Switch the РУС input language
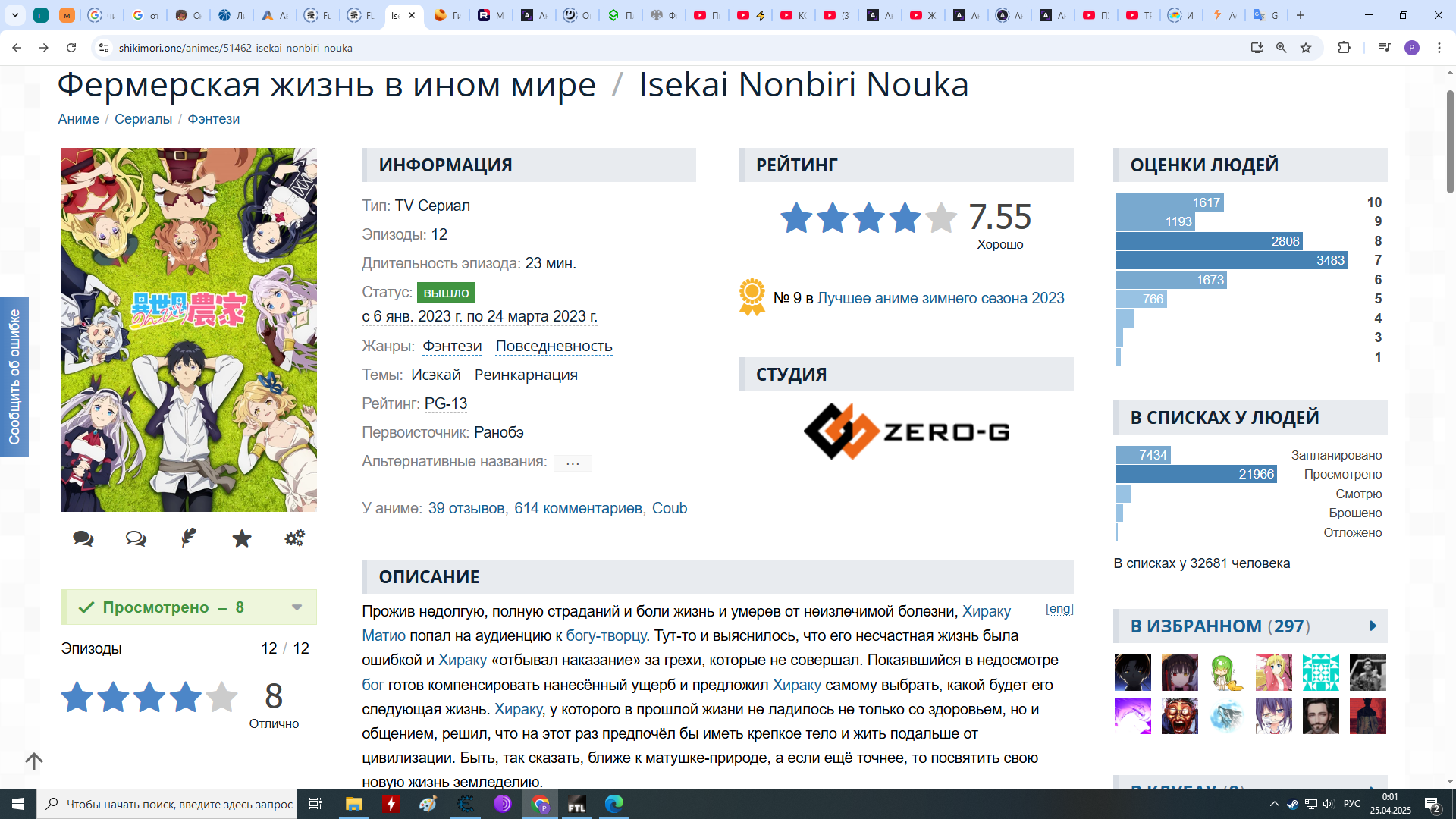The image size is (1456, 819). [1352, 804]
